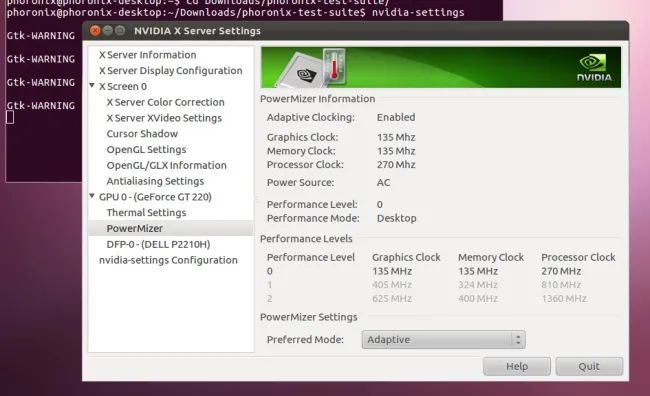Minimize the NVIDIA X Server Settings window
This screenshot has width=650, height=396.
(x=107, y=31)
